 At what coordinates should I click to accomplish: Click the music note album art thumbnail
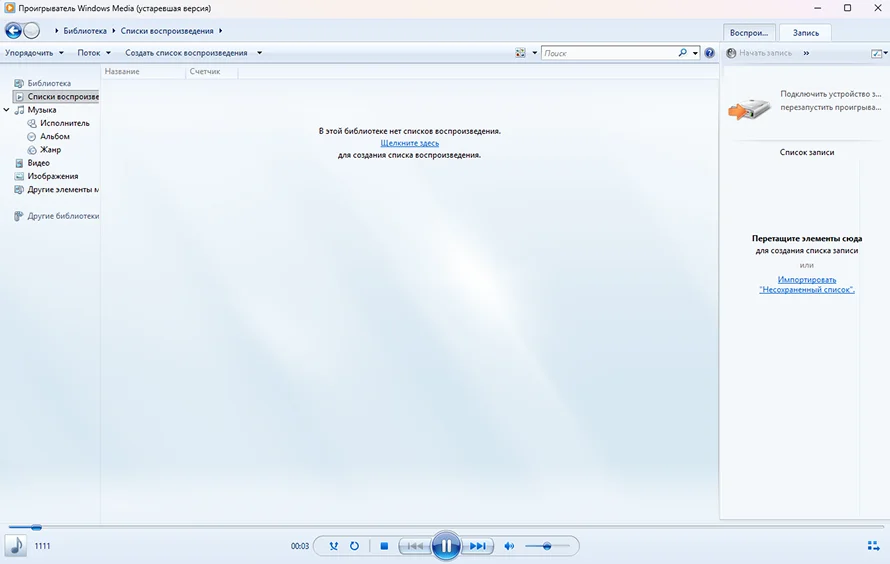tap(16, 546)
